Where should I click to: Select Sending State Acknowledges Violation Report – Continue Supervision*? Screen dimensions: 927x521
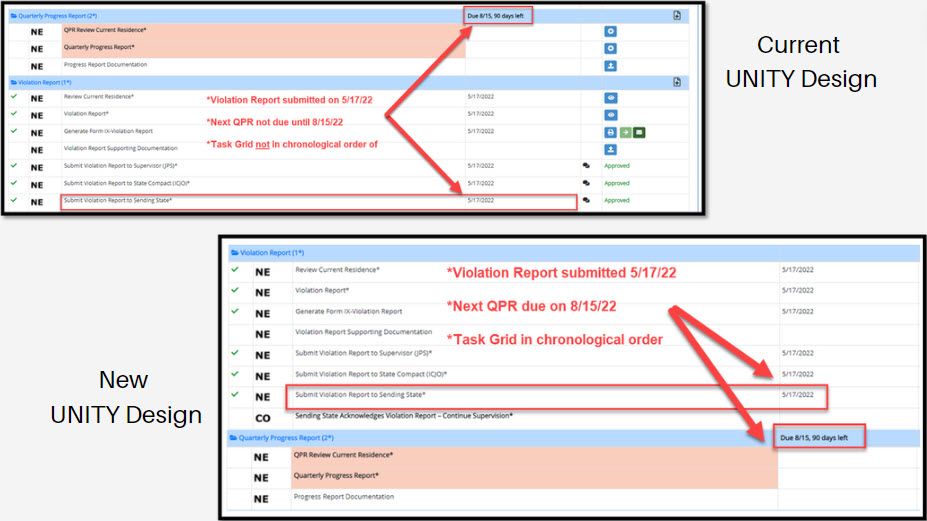click(404, 416)
